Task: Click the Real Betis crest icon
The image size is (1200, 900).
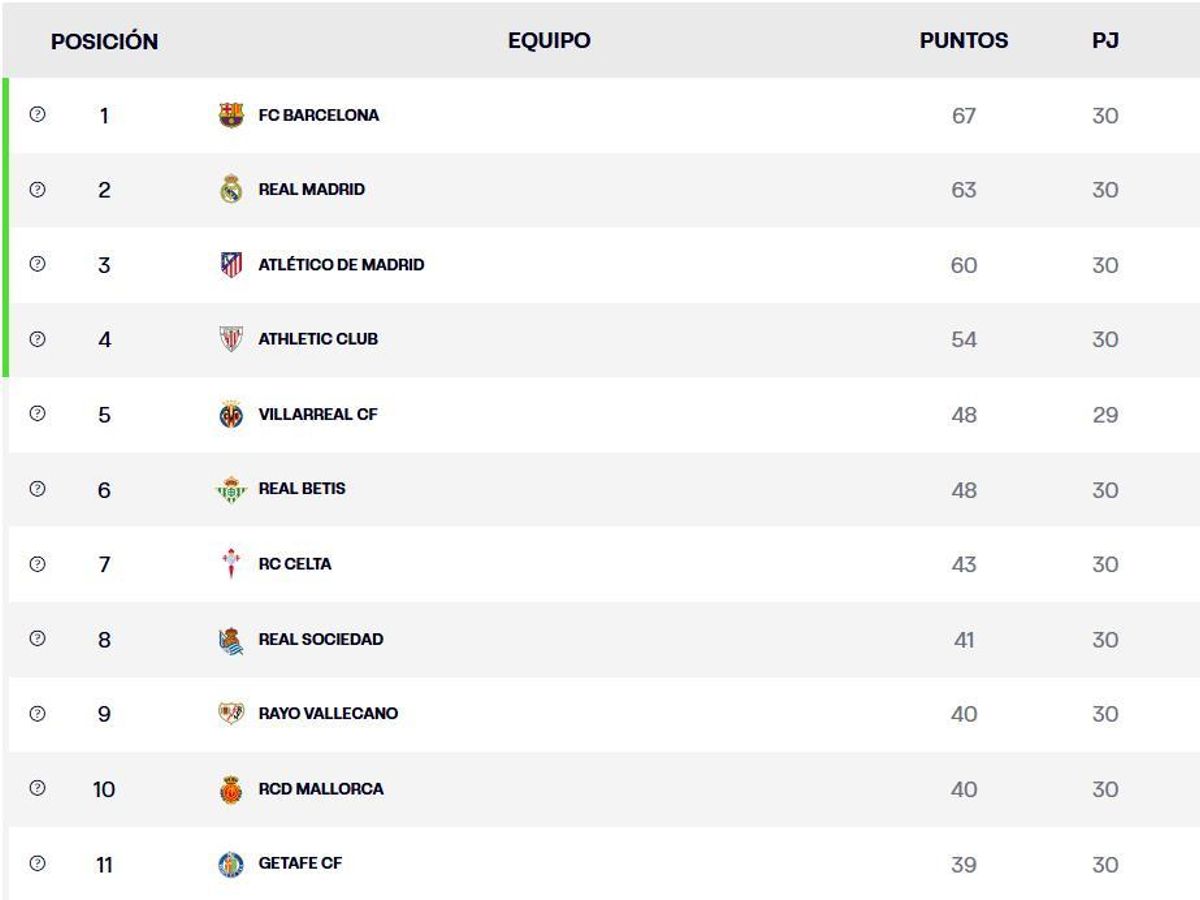Action: (231, 489)
